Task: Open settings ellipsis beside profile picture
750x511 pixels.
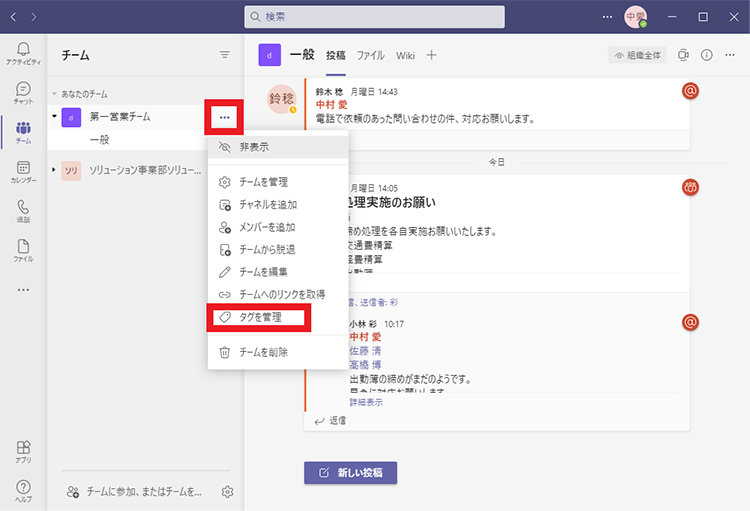Action: click(607, 17)
